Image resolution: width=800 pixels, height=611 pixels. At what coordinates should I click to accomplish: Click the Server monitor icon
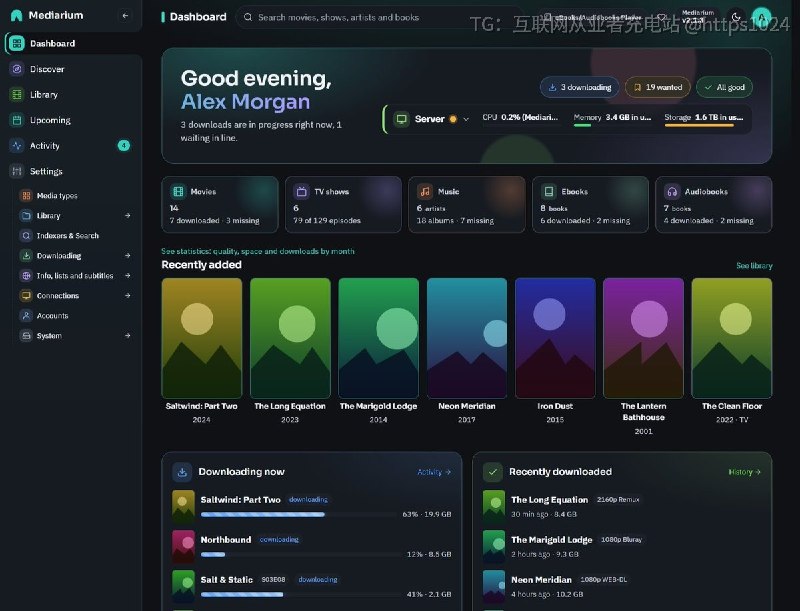[402, 119]
